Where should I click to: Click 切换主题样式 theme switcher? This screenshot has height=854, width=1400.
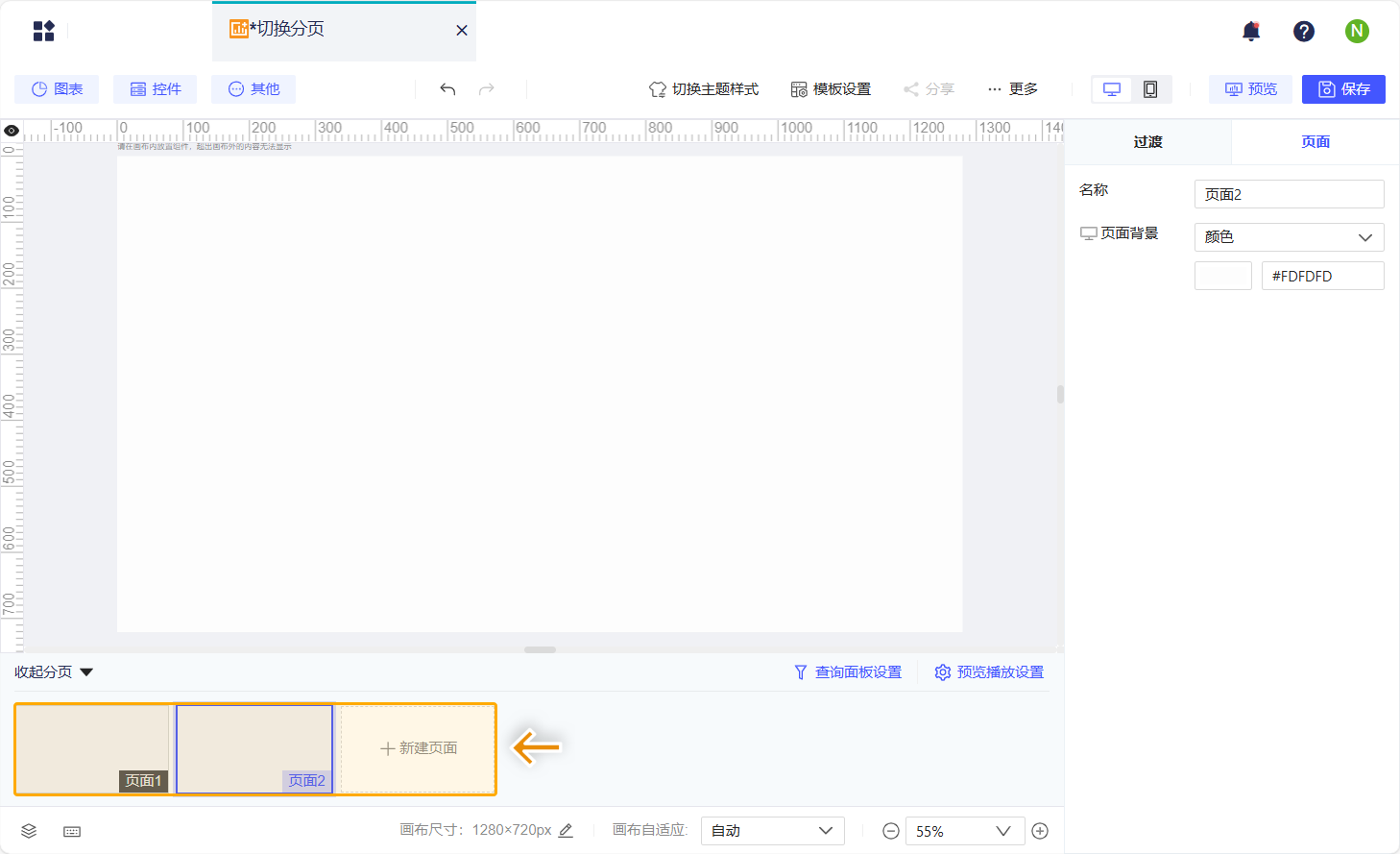click(704, 89)
